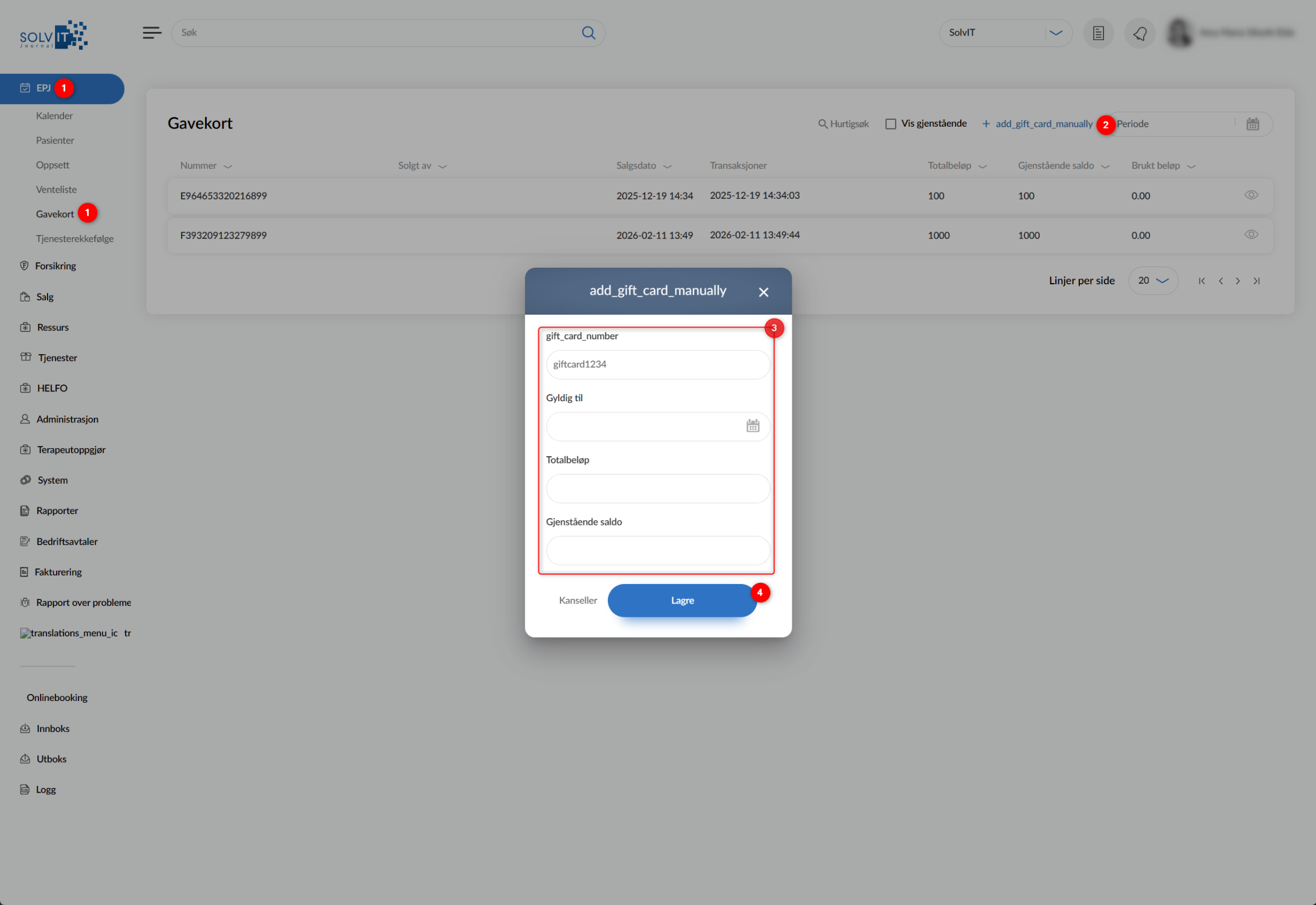1316x905 pixels.
Task: Open Pasienter in the sidebar
Action: [55, 140]
